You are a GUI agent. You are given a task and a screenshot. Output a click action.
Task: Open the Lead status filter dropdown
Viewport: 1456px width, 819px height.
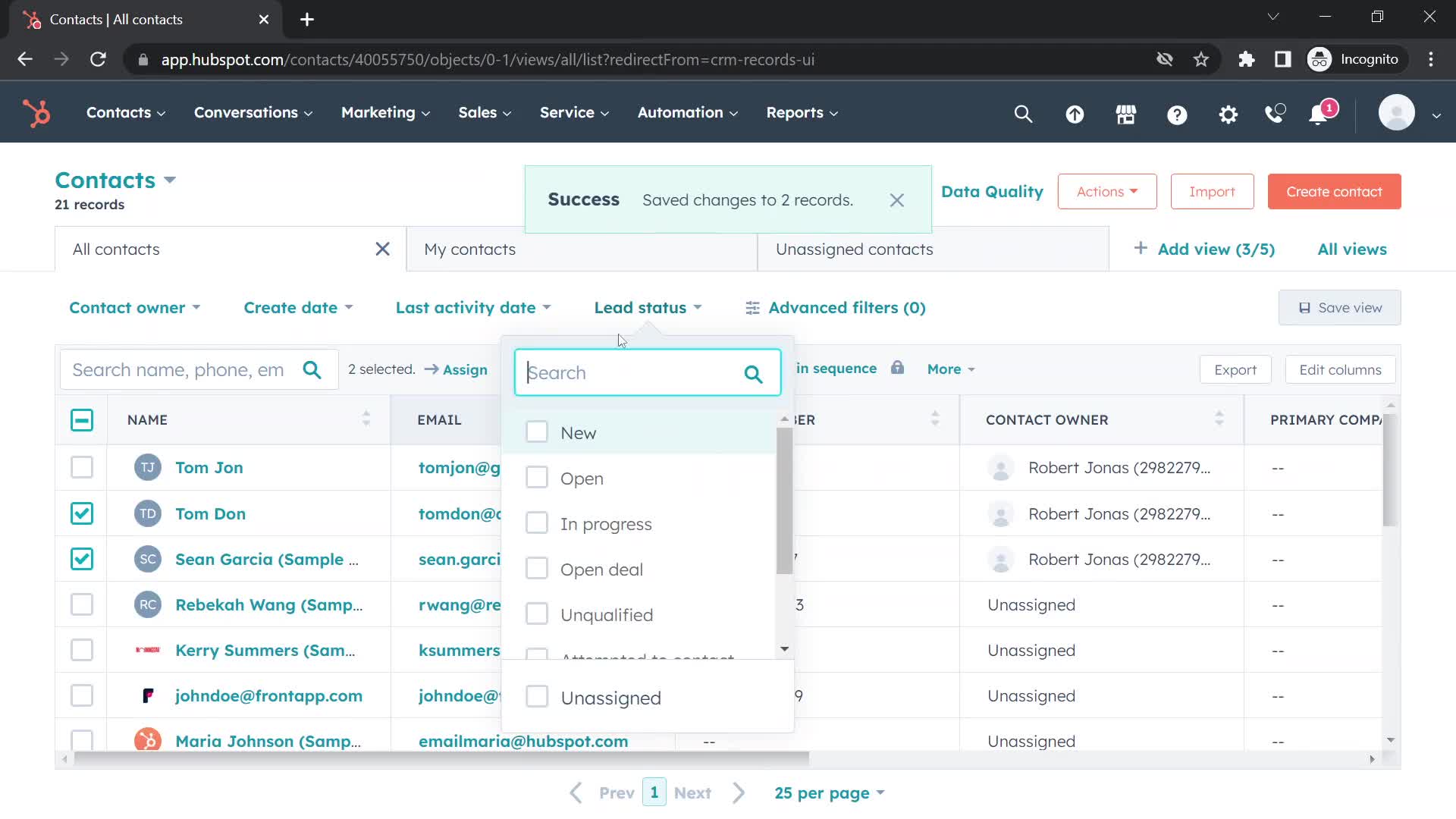click(647, 307)
